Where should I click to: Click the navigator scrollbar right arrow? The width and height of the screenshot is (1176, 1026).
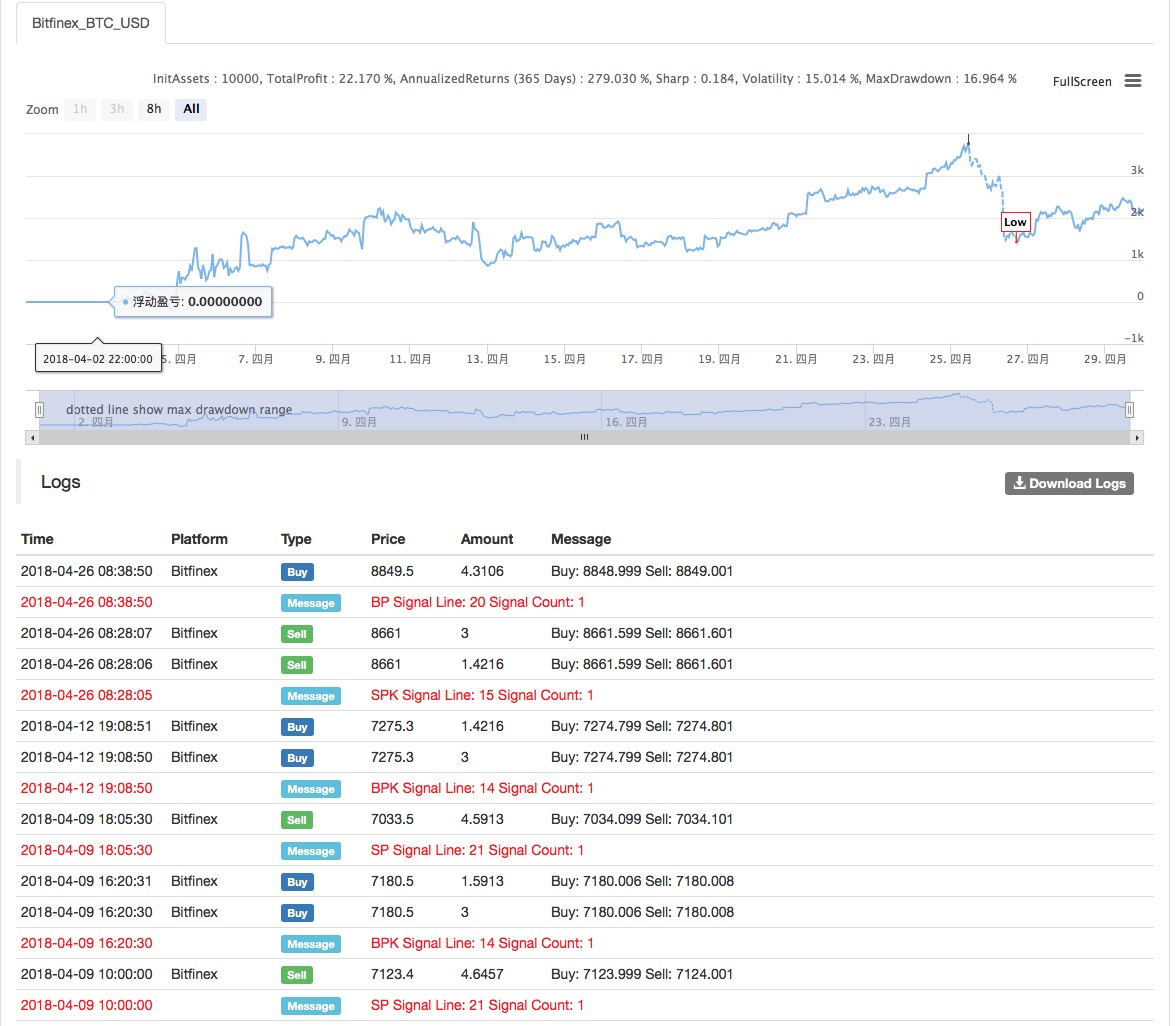(1137, 437)
